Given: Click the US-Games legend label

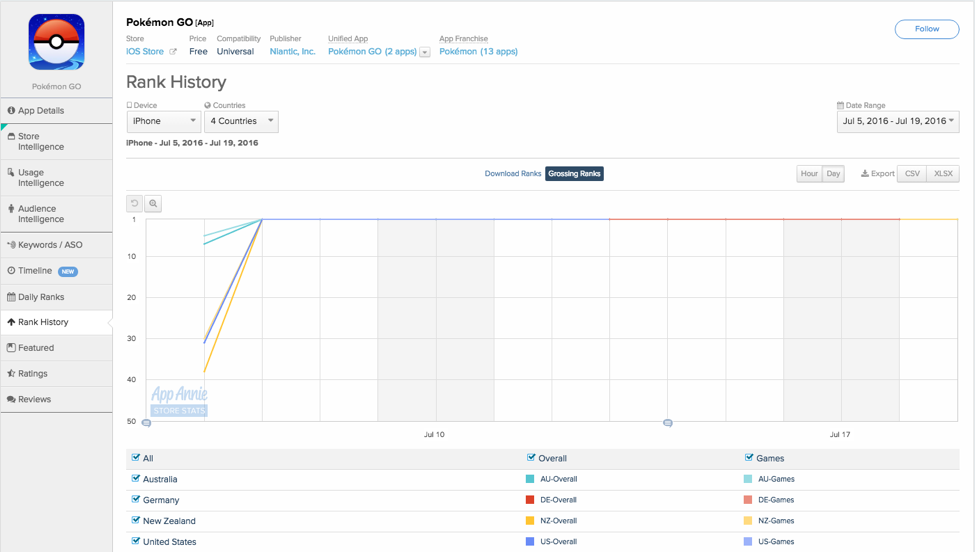Looking at the screenshot, I should (x=776, y=541).
